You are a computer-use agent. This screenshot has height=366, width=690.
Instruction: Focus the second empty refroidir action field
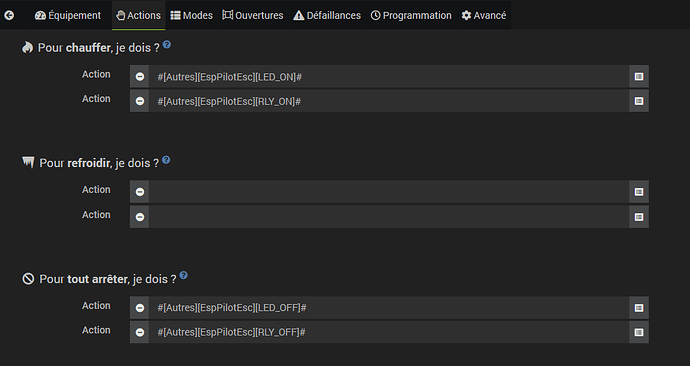pyautogui.click(x=389, y=217)
